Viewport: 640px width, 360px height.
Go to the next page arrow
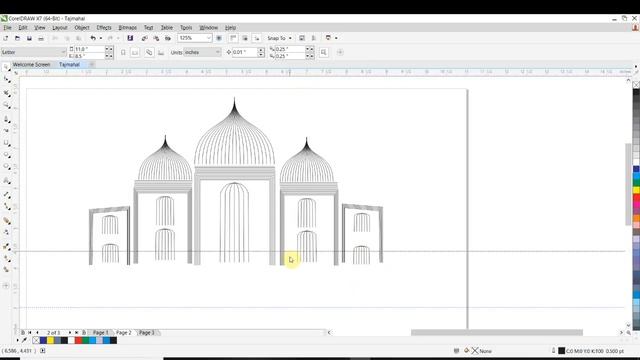[70, 333]
